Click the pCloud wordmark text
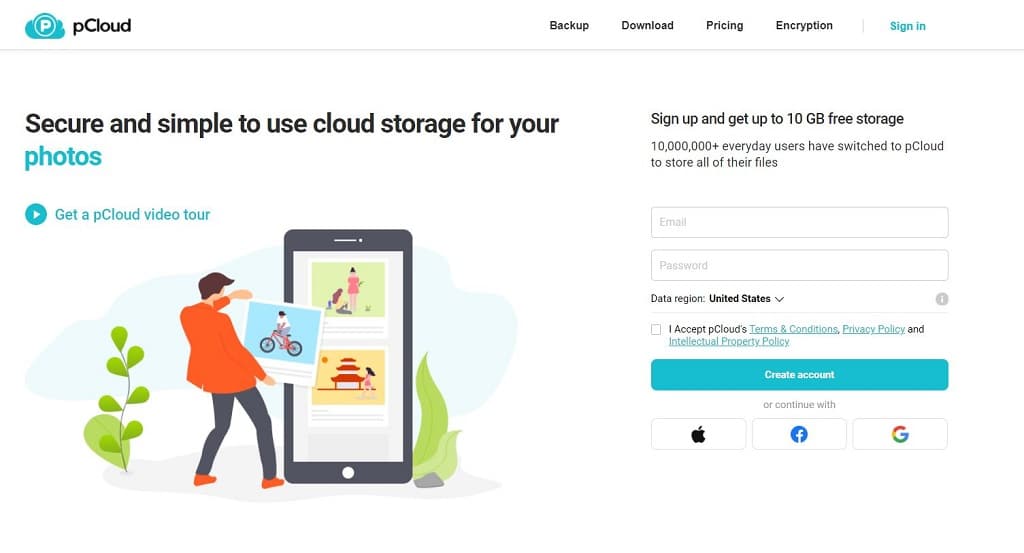Viewport: 1024px width, 553px height. pyautogui.click(x=102, y=26)
